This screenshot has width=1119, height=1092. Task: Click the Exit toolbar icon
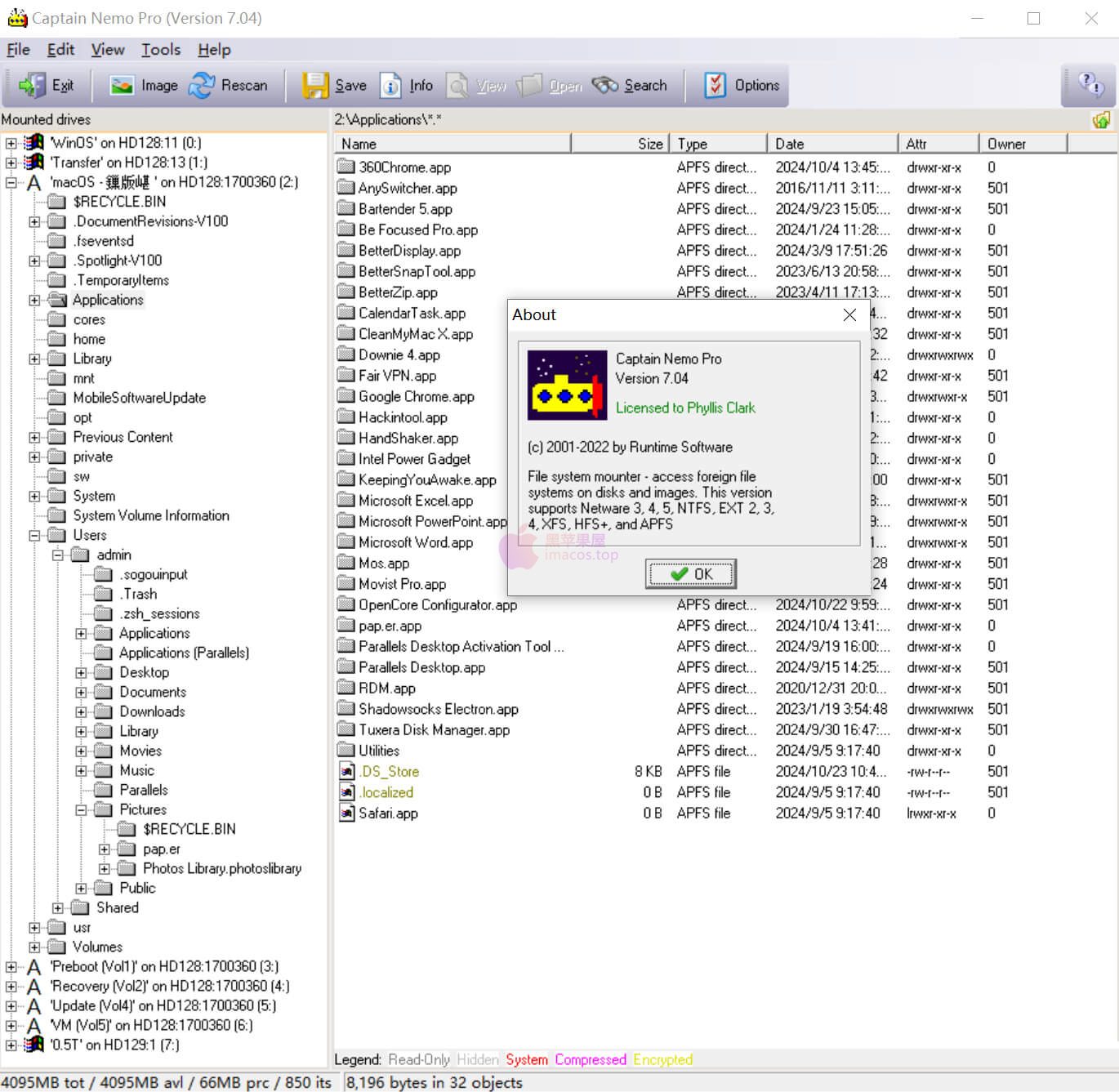pos(33,85)
